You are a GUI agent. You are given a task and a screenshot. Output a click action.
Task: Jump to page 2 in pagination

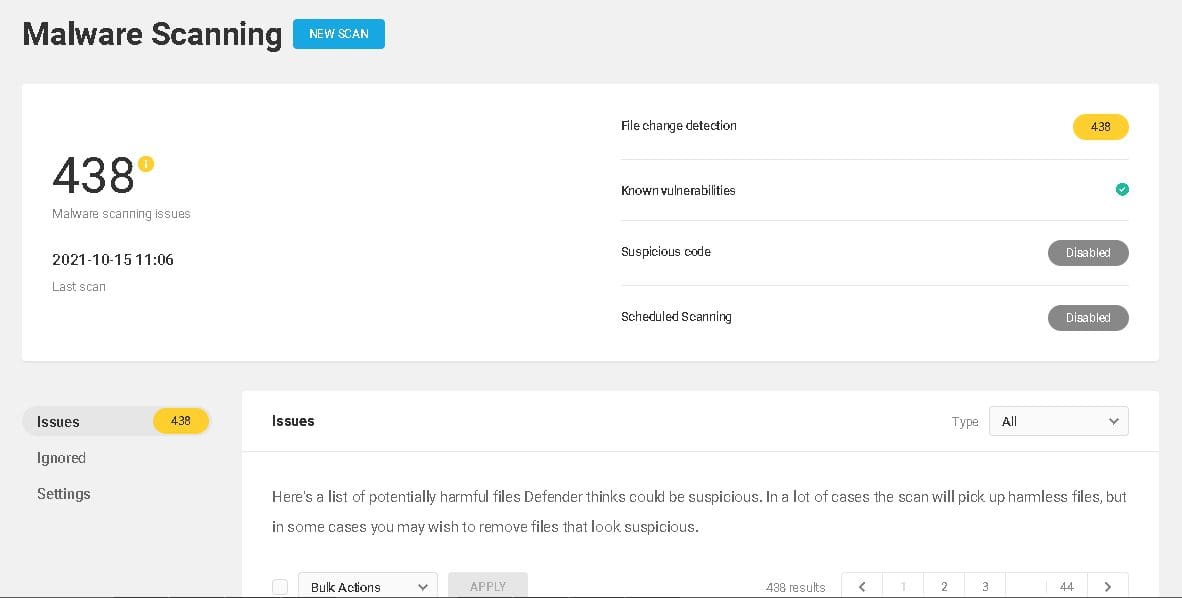point(944,587)
